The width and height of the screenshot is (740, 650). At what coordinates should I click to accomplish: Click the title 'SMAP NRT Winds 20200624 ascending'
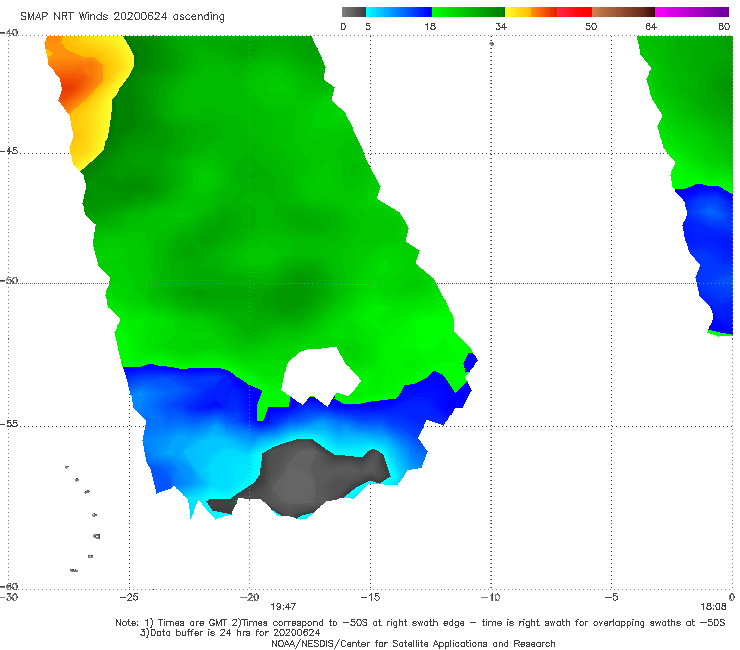(122, 16)
